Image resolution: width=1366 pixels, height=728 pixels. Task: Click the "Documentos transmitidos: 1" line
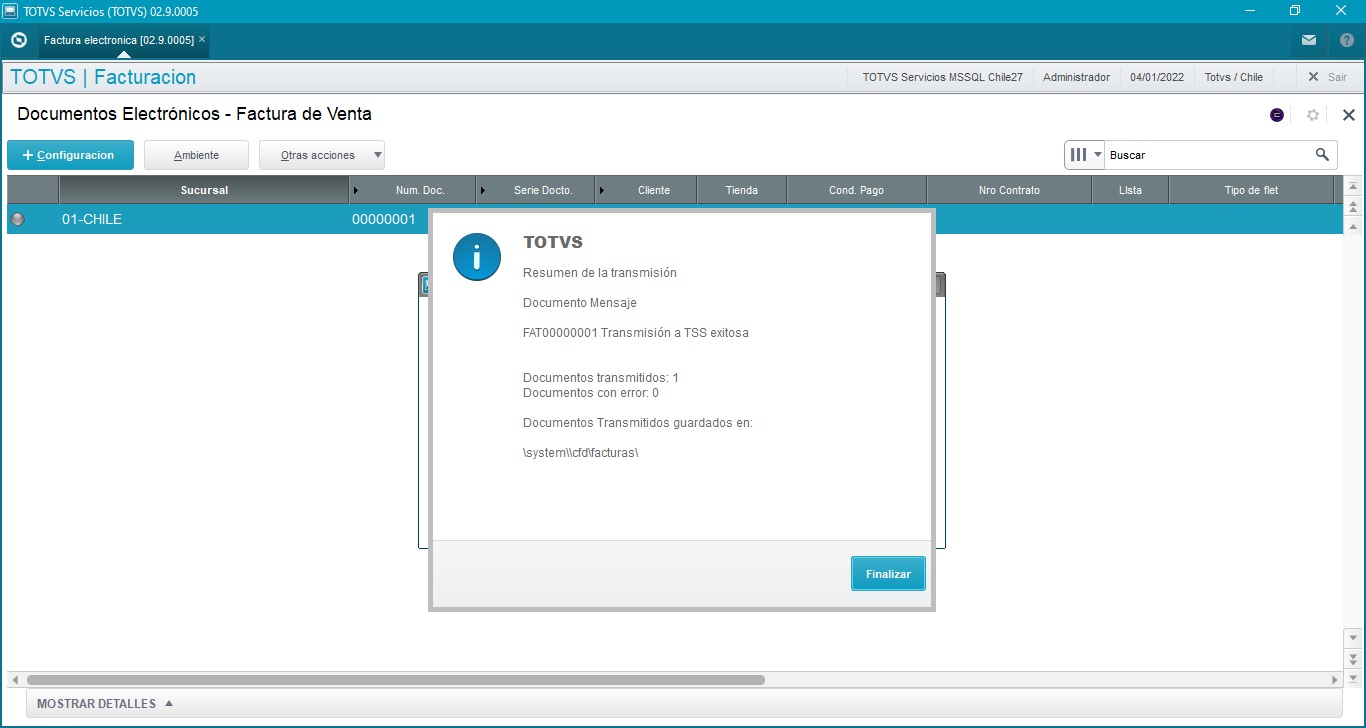tap(601, 378)
